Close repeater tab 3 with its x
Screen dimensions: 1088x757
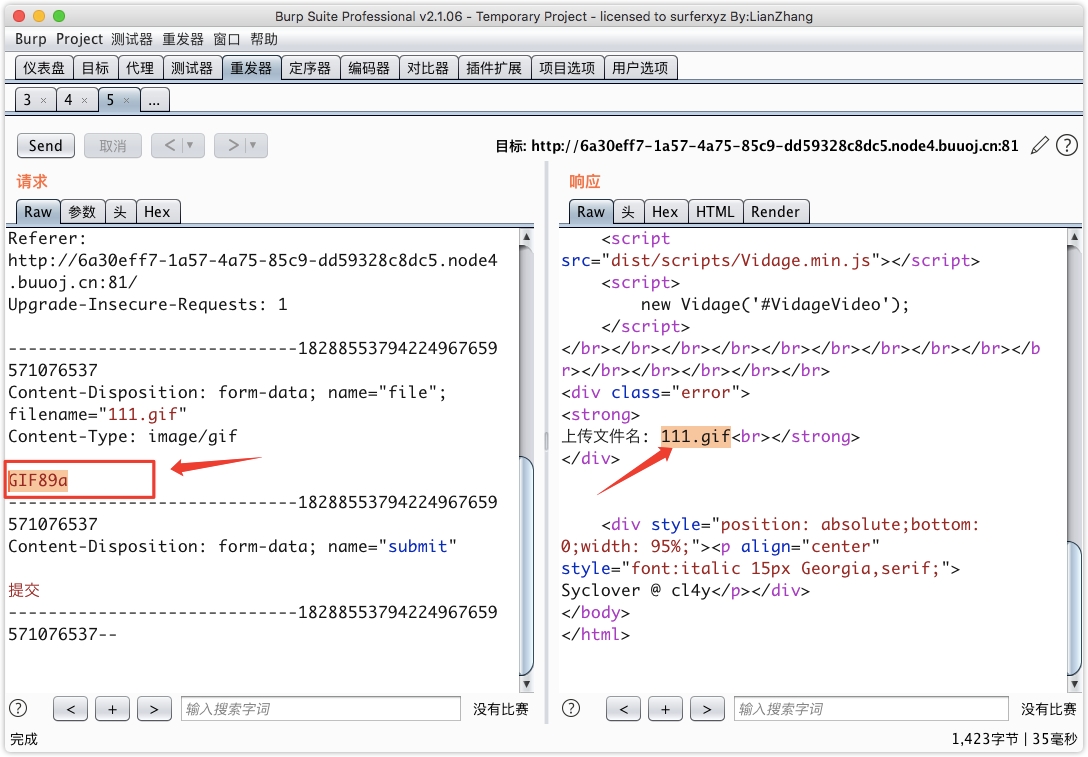point(43,101)
